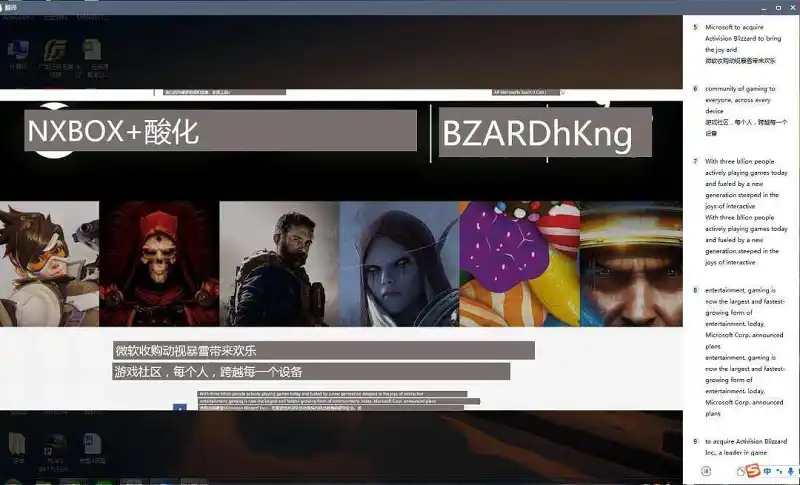The height and width of the screenshot is (485, 800).
Task: Click the Sogou input method S icon
Action: (x=753, y=470)
